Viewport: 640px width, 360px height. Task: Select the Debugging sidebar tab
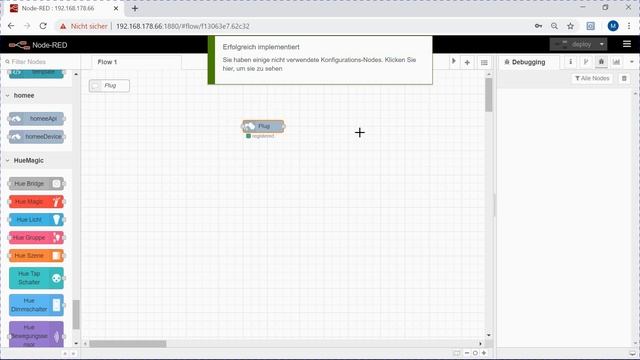(x=528, y=62)
